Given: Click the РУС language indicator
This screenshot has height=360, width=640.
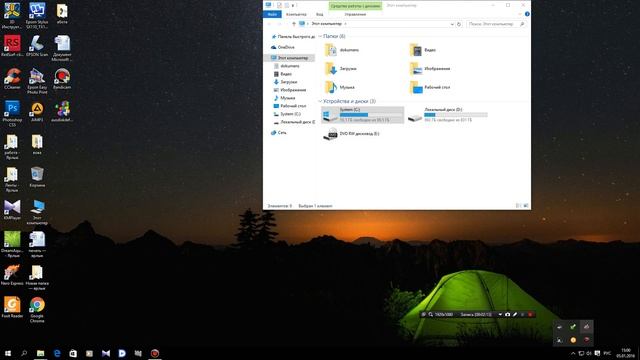Looking at the screenshot, I should coord(607,353).
